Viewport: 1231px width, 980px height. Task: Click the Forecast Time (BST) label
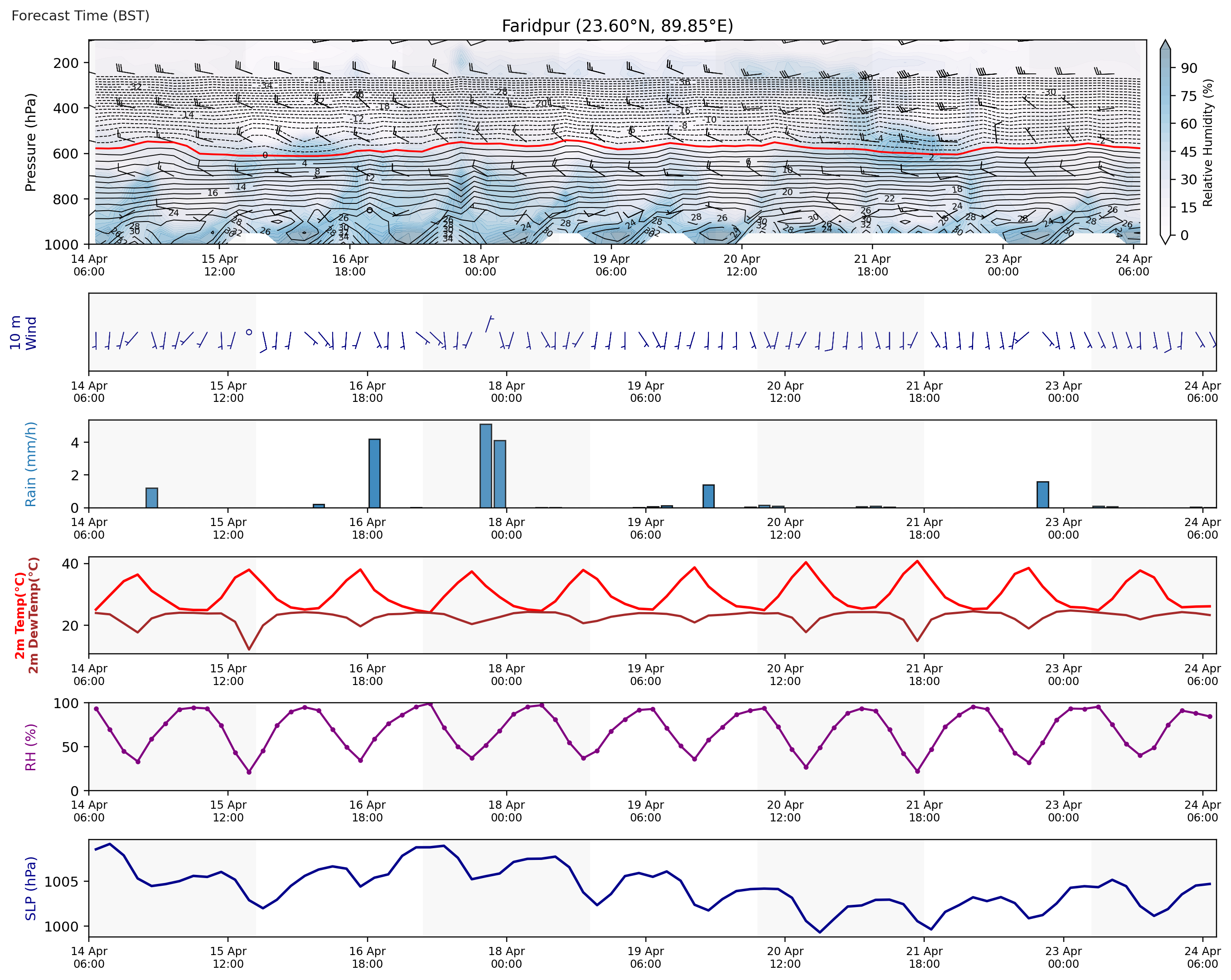click(81, 15)
